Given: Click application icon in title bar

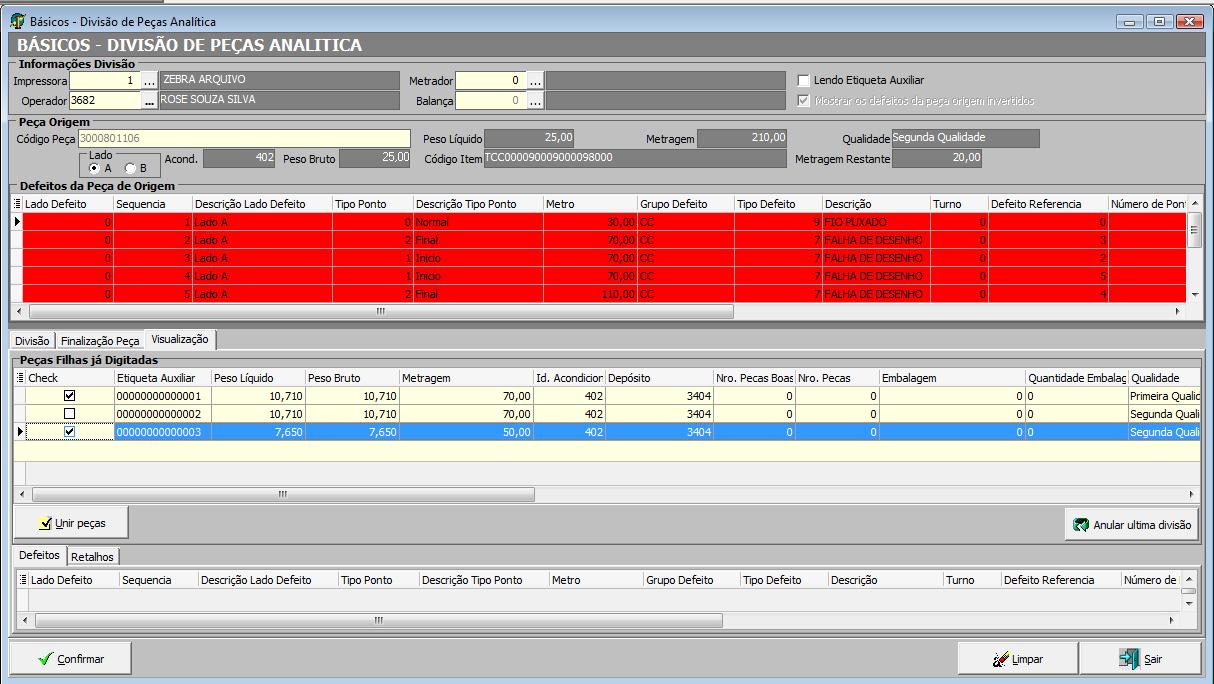Looking at the screenshot, I should [x=17, y=21].
